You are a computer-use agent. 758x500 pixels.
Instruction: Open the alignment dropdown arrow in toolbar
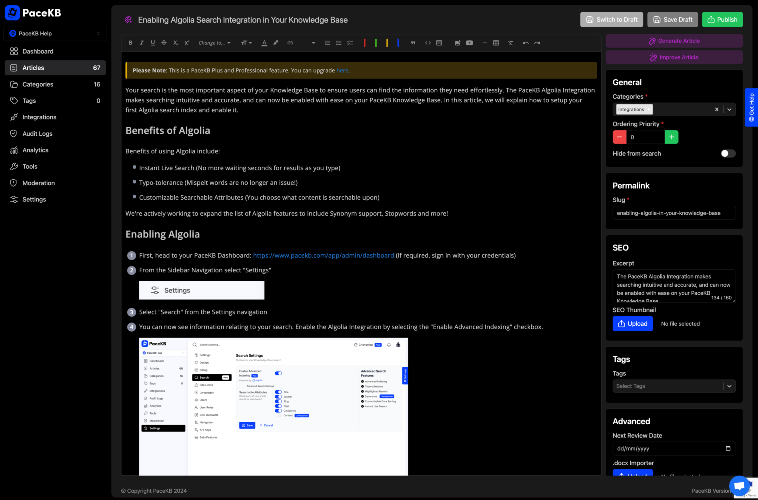[313, 43]
